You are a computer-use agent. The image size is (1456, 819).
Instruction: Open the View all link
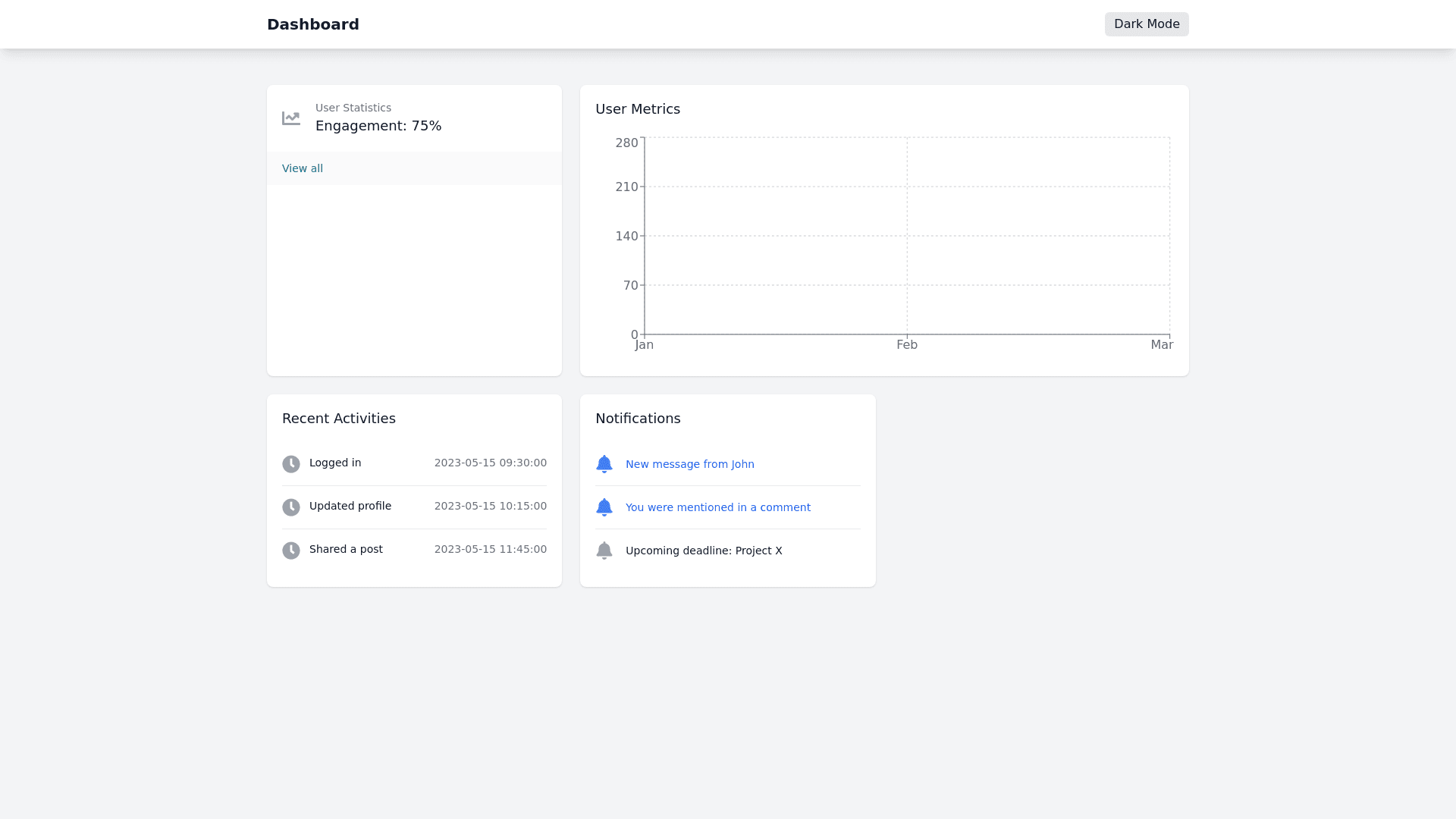click(x=303, y=168)
